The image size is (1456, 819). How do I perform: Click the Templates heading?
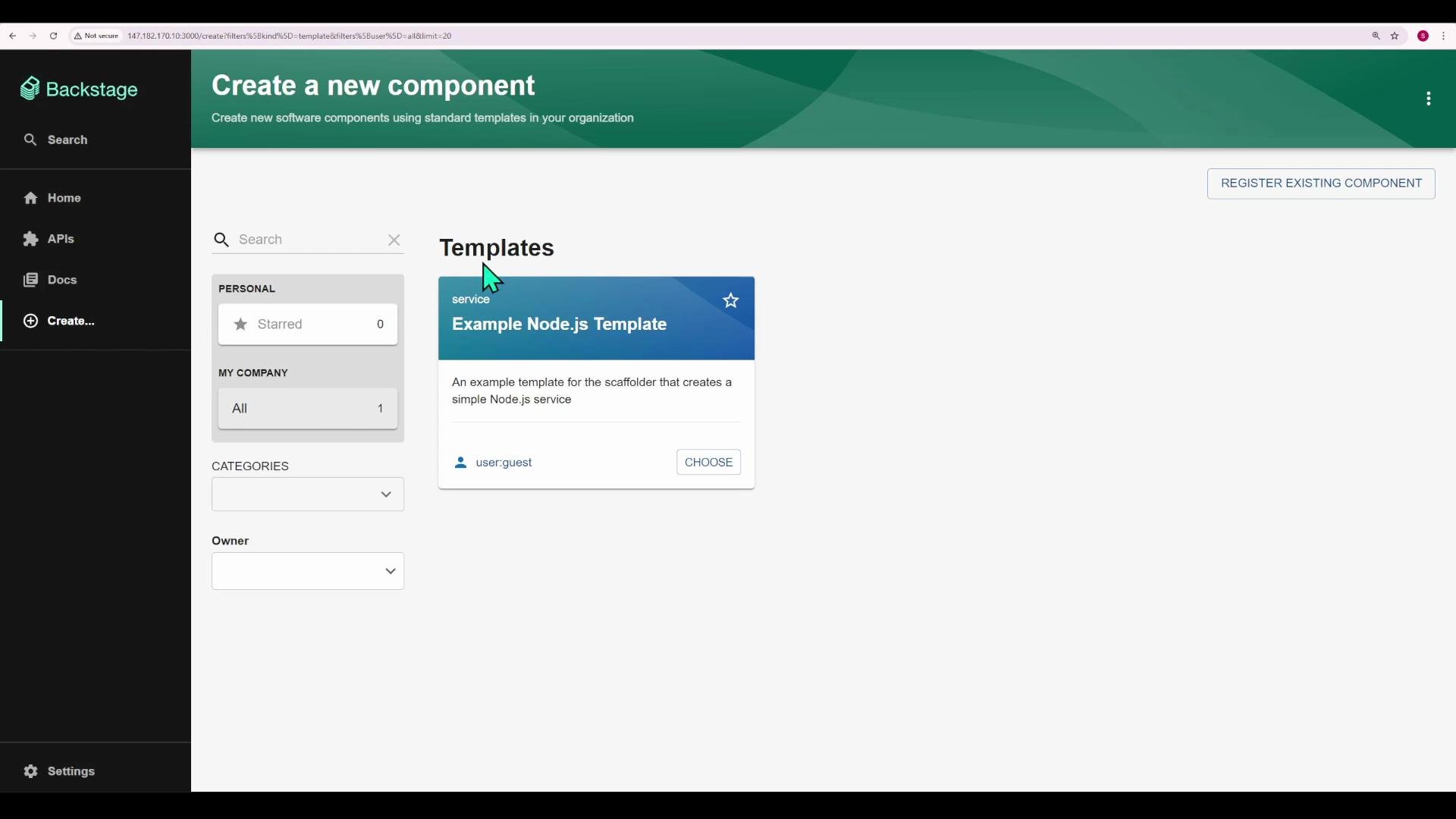point(497,248)
